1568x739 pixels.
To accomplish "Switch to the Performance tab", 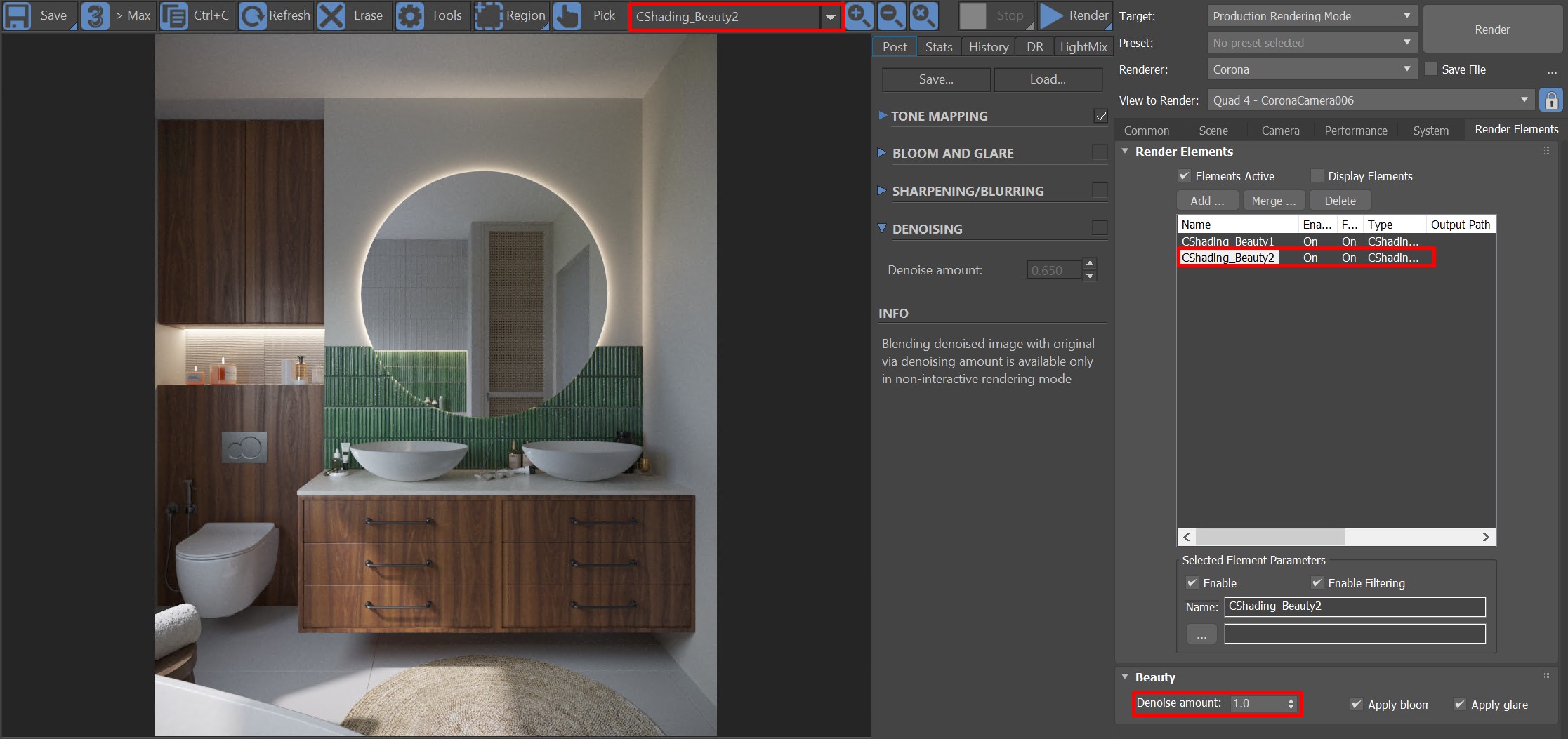I will pyautogui.click(x=1355, y=131).
